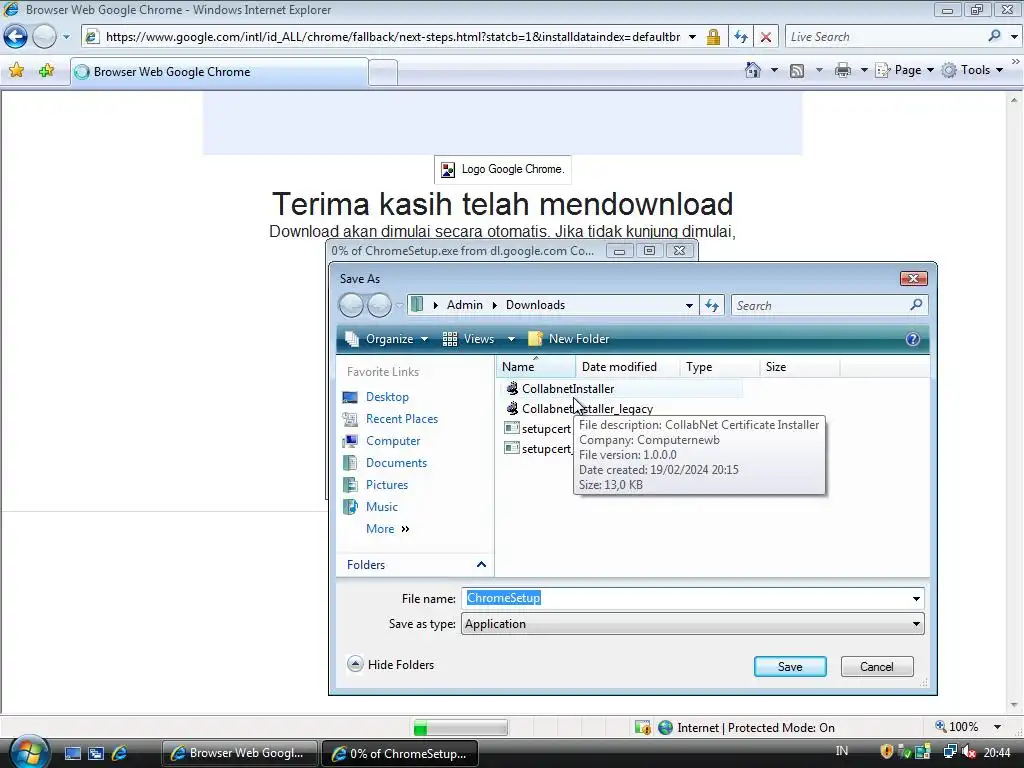Open Favorites Center star icon
This screenshot has height=768, width=1024.
16,71
